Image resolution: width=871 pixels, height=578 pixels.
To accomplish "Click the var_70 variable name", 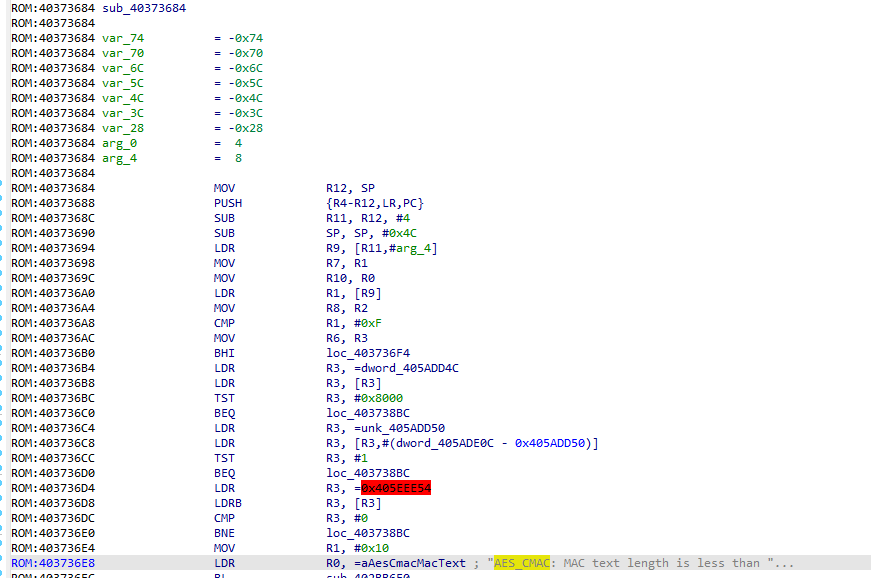I will coord(123,53).
